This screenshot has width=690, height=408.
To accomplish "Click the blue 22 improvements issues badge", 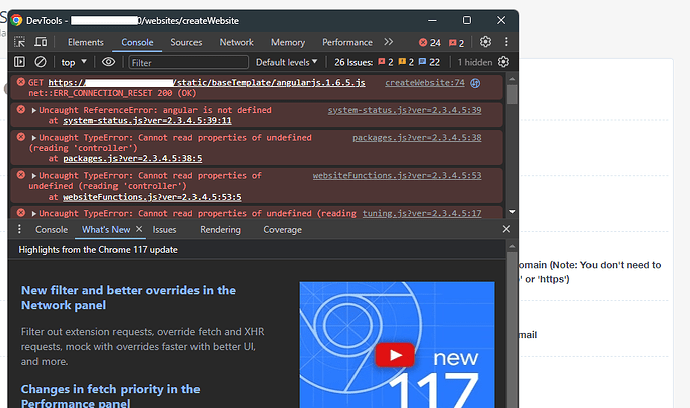I will pos(429,62).
